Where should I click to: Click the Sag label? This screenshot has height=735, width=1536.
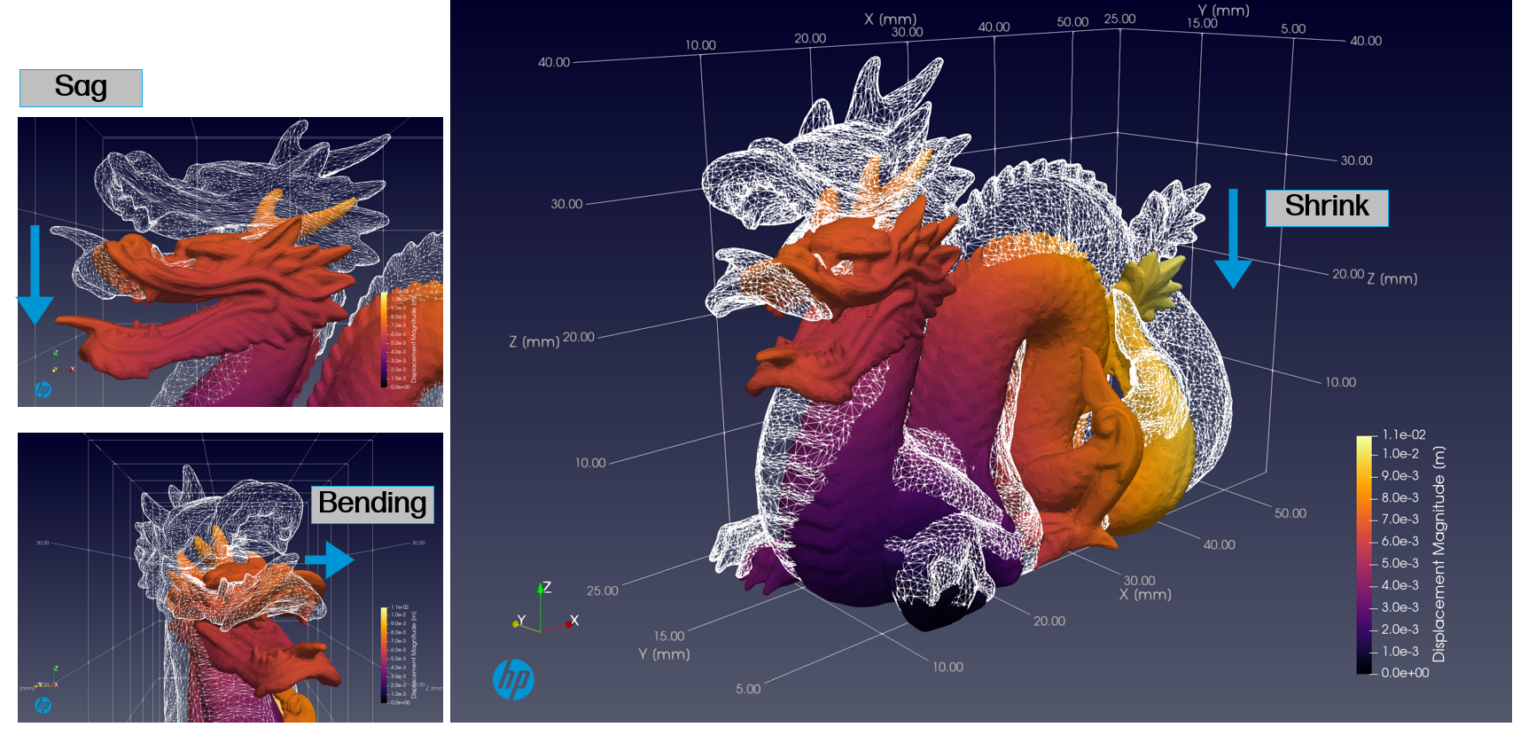coord(79,87)
